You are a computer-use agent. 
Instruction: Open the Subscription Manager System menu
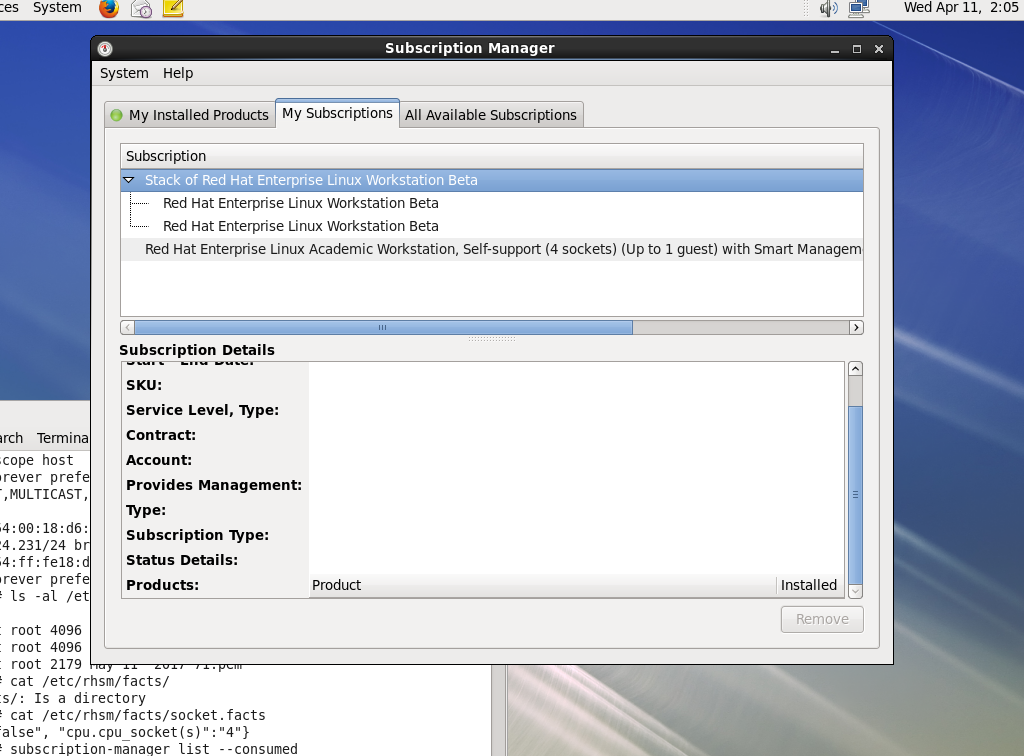[x=124, y=73]
